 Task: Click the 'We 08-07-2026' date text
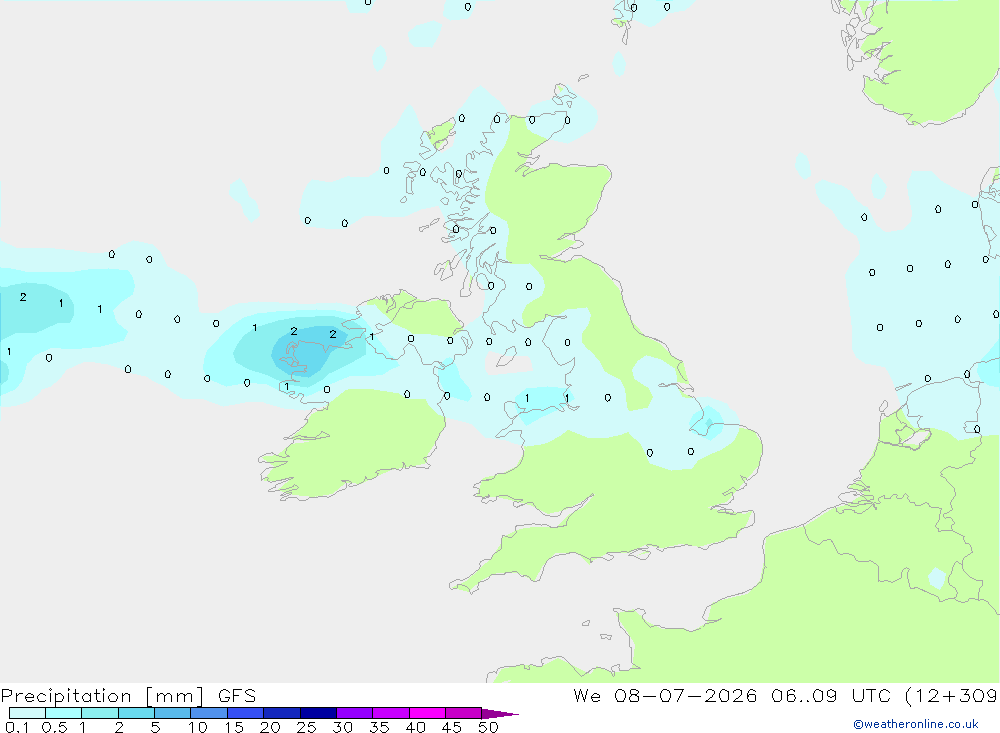tap(665, 696)
